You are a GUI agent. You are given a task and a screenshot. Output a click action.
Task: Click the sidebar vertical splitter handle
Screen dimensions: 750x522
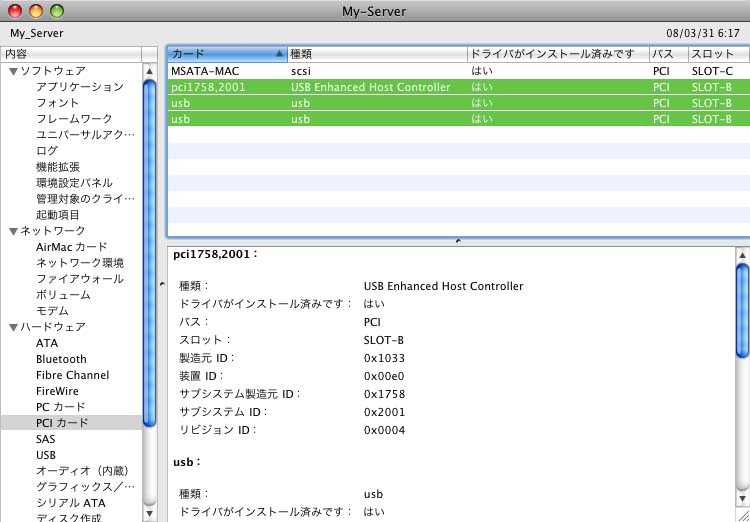click(162, 284)
